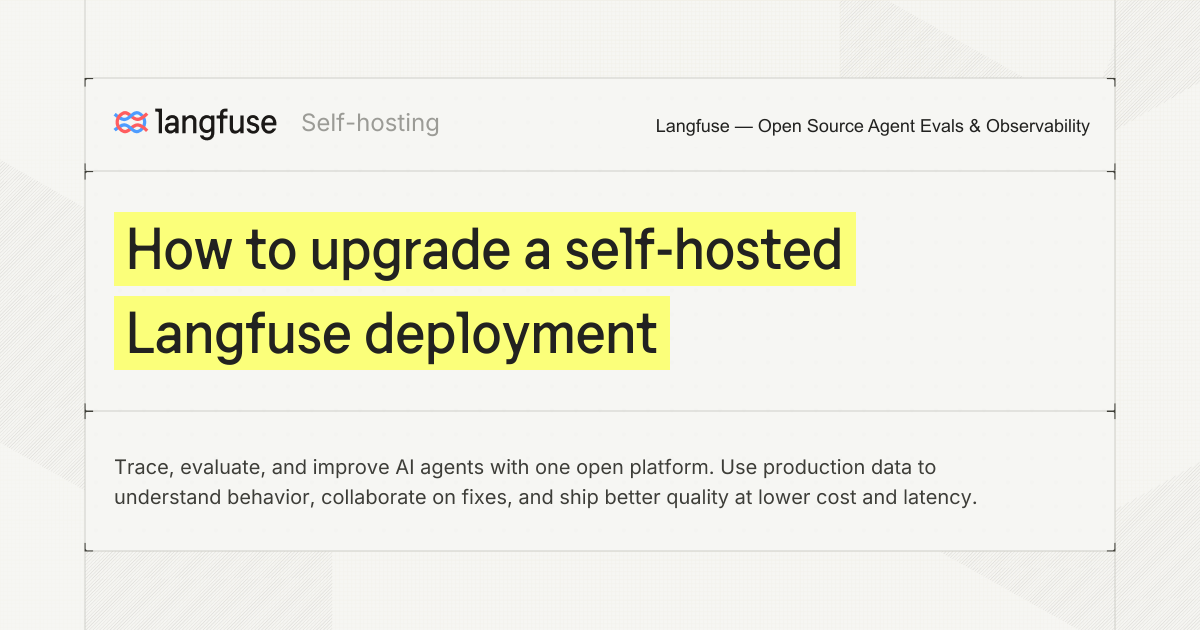This screenshot has height=630, width=1200.
Task: Click the line starting 'Trace, evaluate, and improve AI agents'
Action: coord(525,467)
